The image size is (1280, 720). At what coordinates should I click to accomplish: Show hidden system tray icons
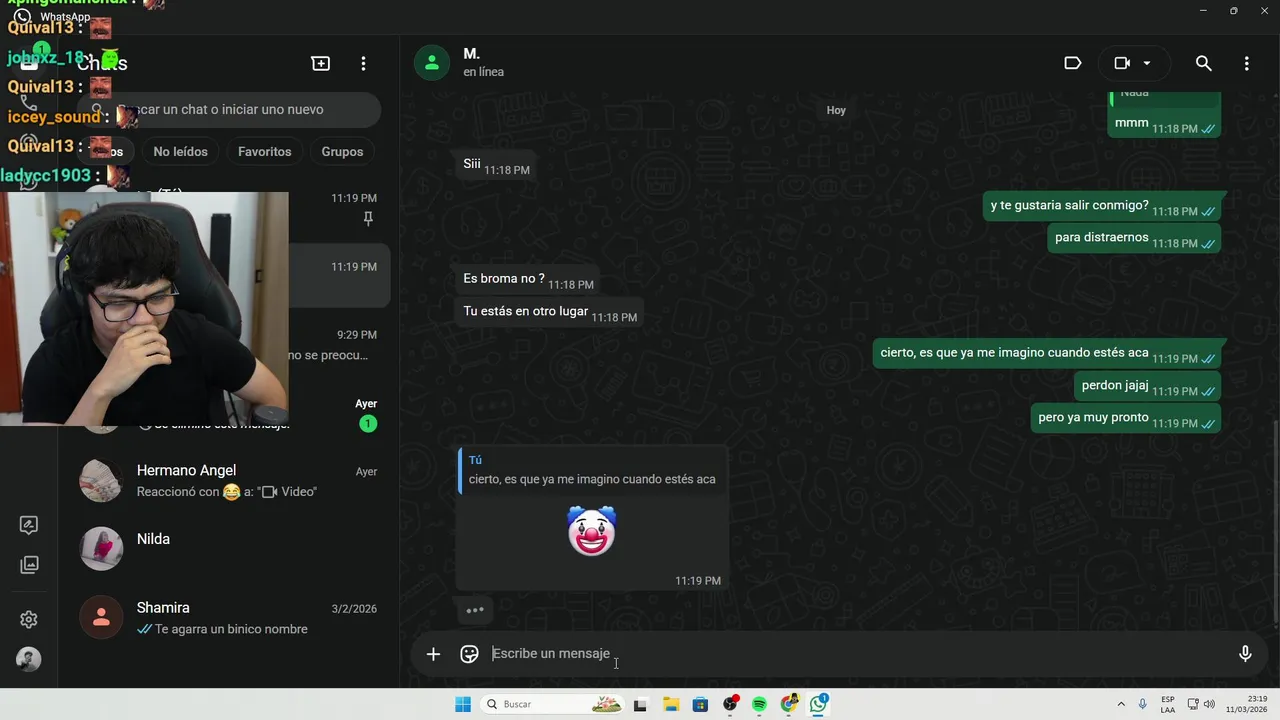click(x=1121, y=705)
